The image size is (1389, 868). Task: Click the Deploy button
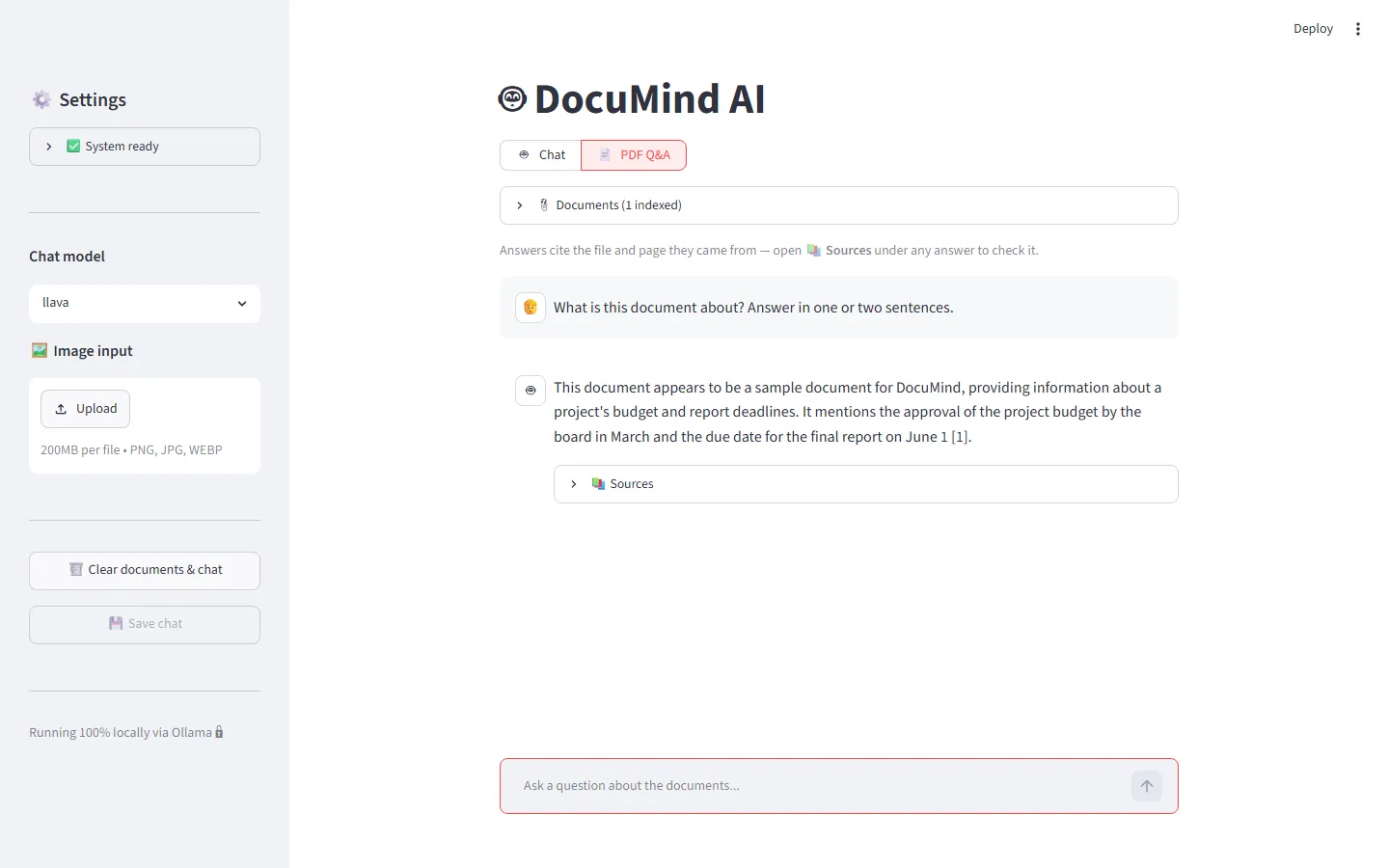[x=1313, y=29]
